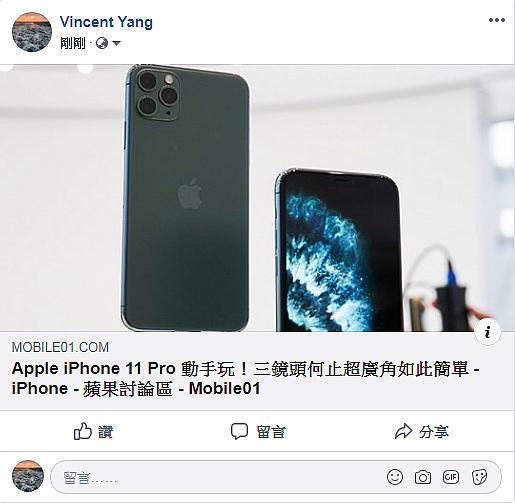Focus the 留言 comment input field
This screenshot has width=515, height=503.
click(x=276, y=477)
